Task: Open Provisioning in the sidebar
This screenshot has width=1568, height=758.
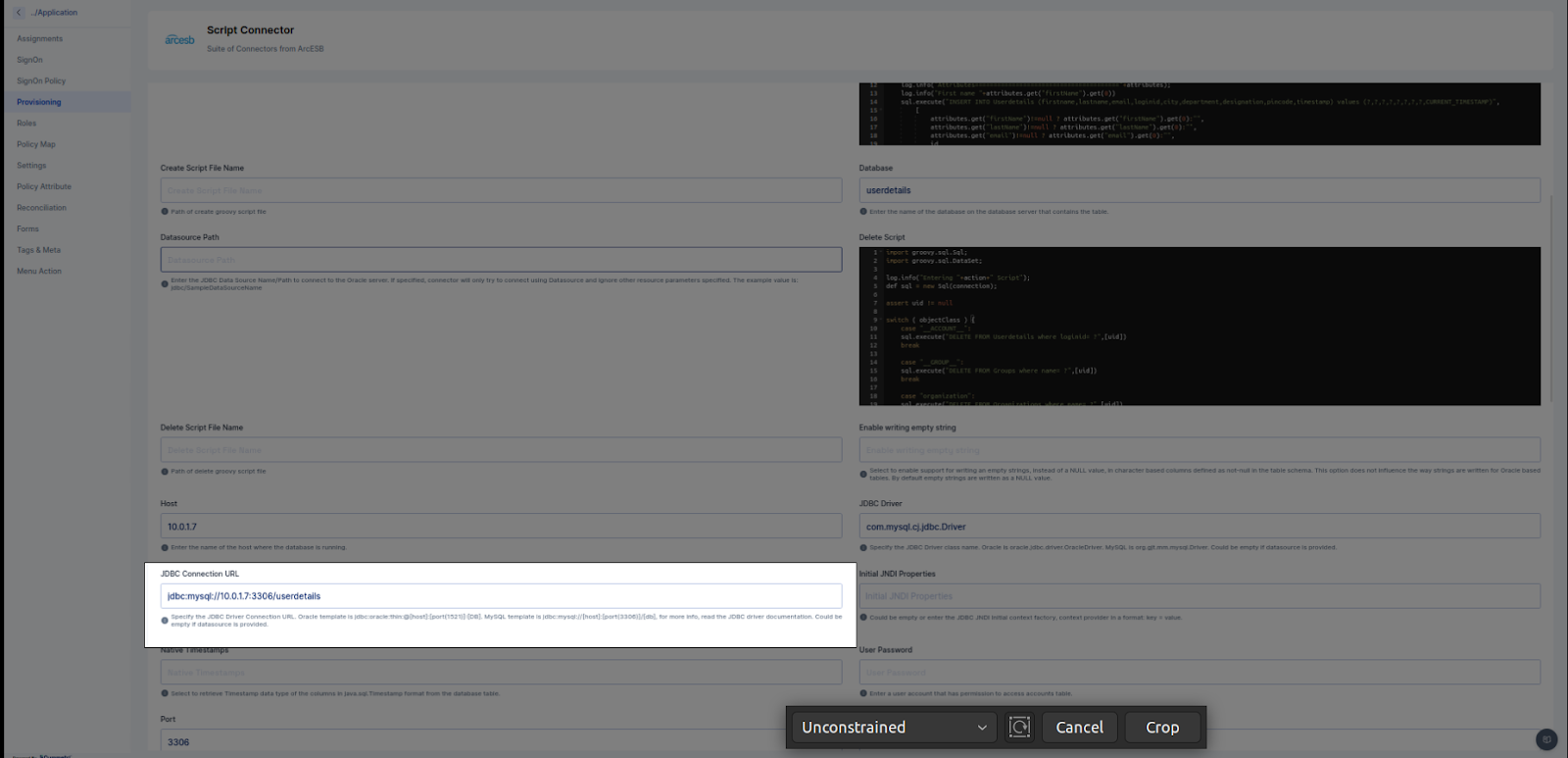Action: [39, 102]
